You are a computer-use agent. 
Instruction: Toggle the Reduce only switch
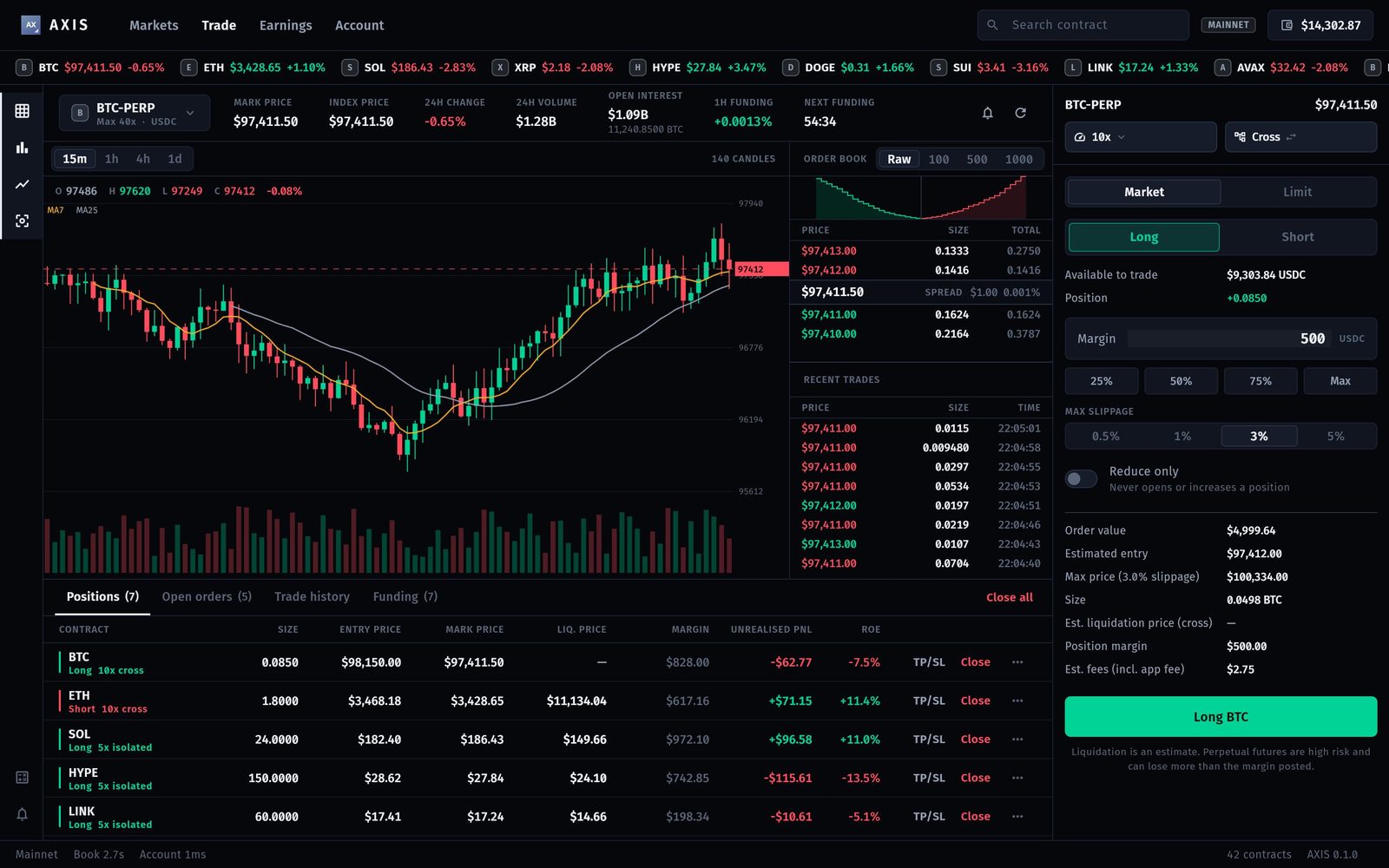pos(1081,479)
